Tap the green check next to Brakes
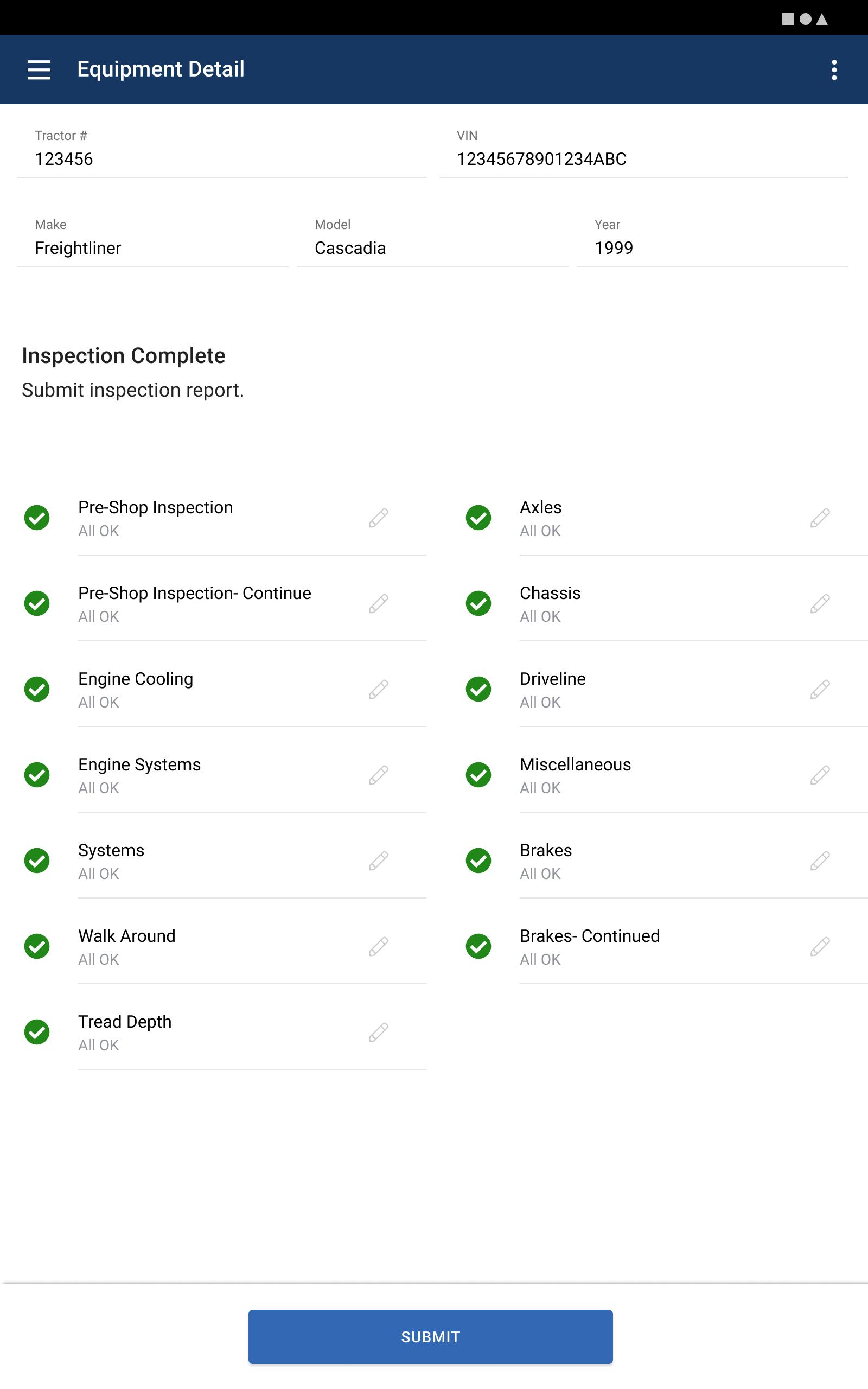Image resolution: width=868 pixels, height=1389 pixels. [478, 861]
